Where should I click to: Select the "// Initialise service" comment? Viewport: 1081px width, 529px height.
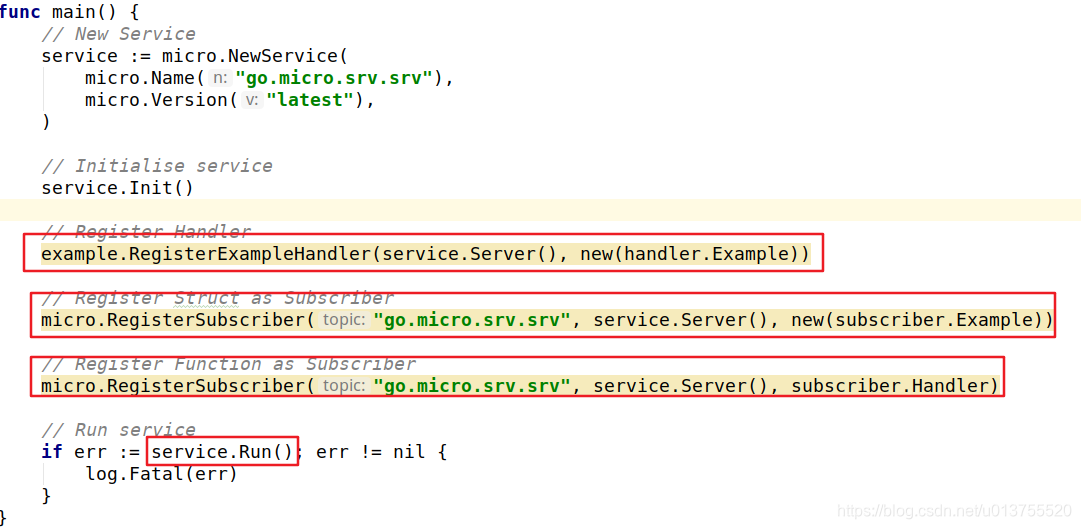click(x=156, y=166)
